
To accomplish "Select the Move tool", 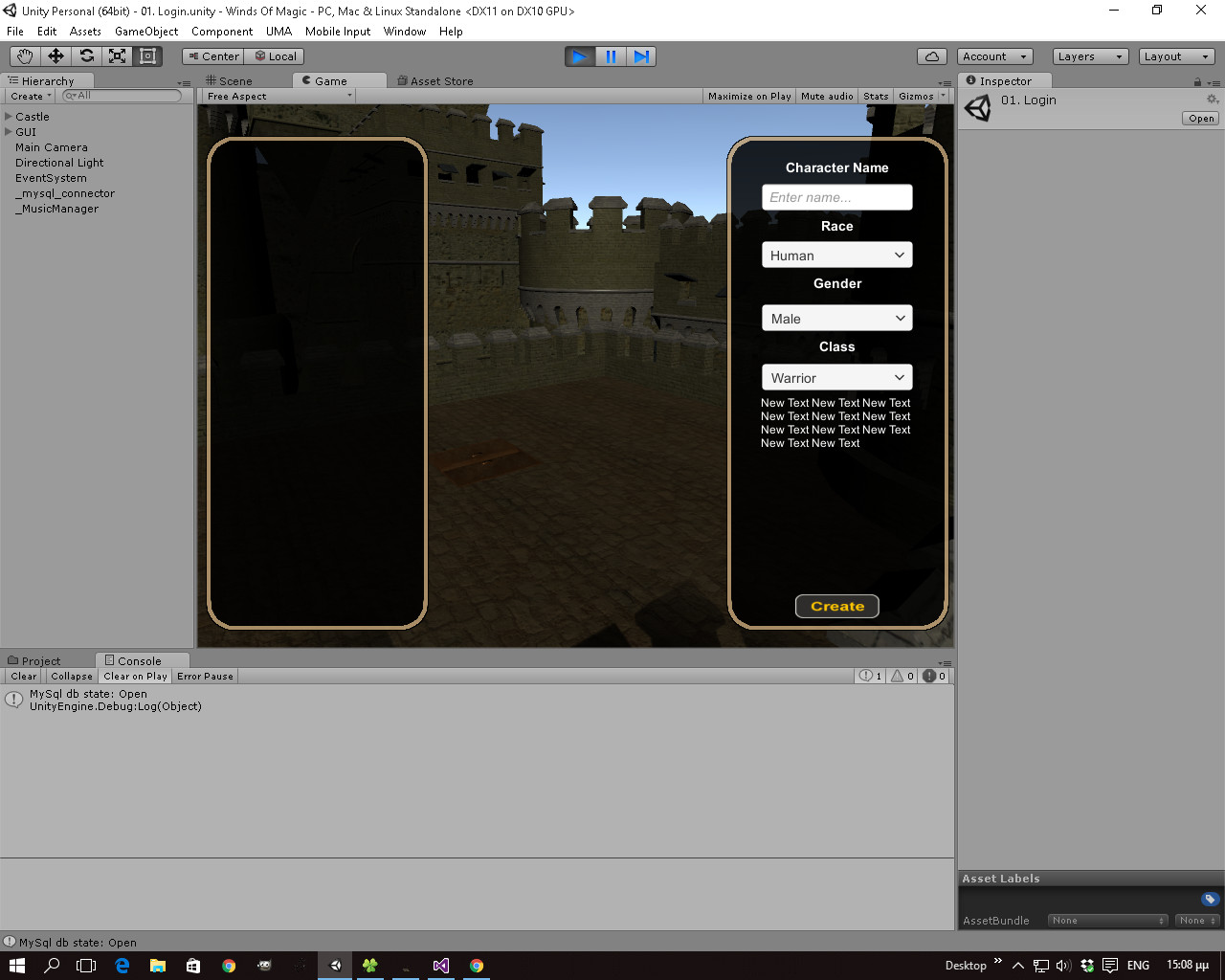I will point(56,56).
